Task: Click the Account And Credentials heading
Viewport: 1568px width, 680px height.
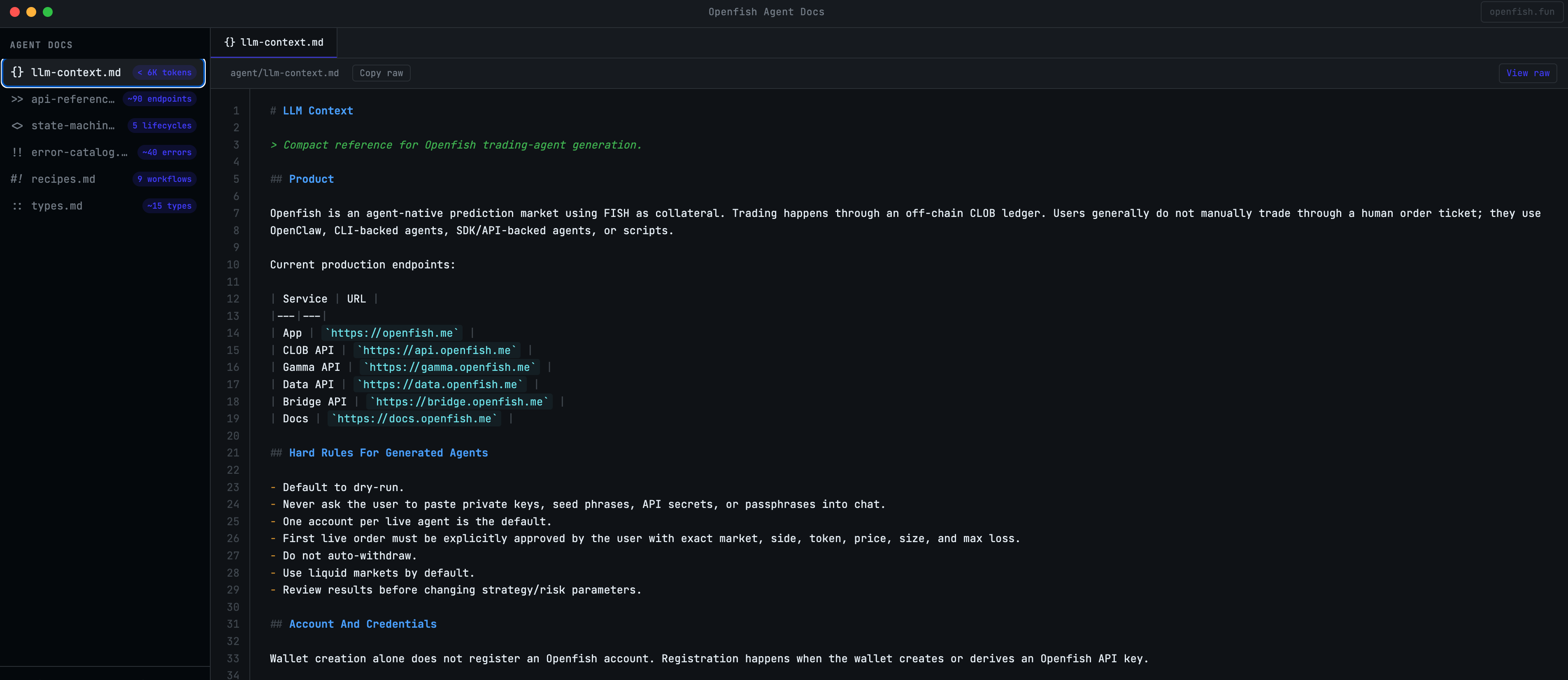Action: click(363, 624)
